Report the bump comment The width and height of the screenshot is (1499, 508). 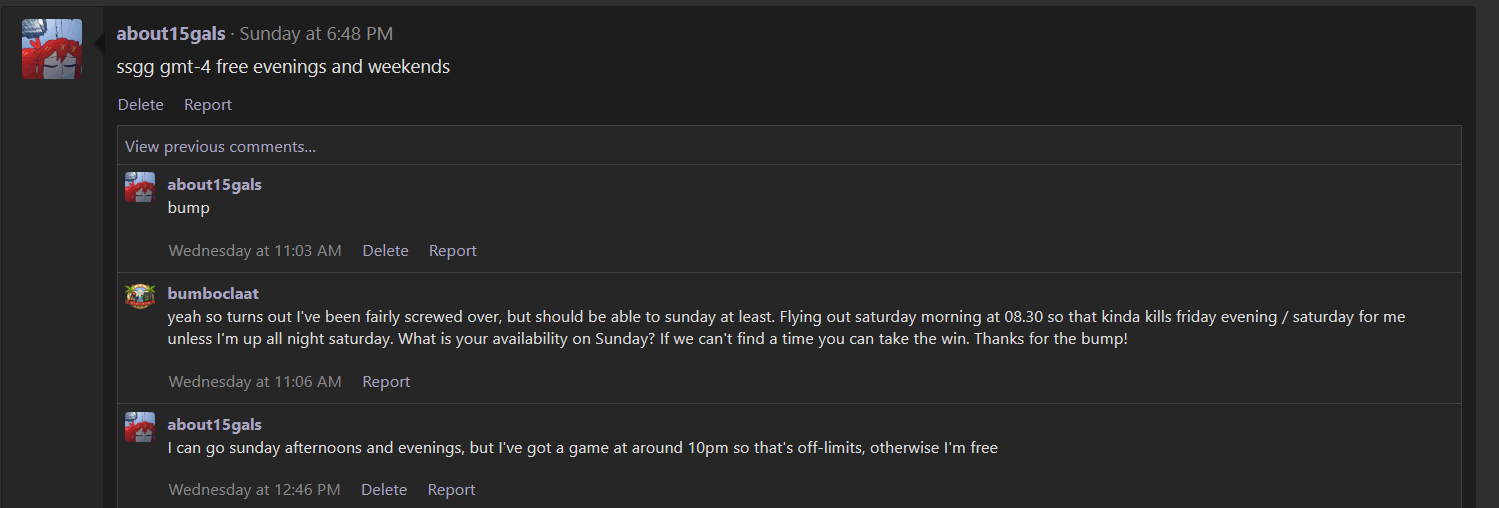pyautogui.click(x=453, y=251)
